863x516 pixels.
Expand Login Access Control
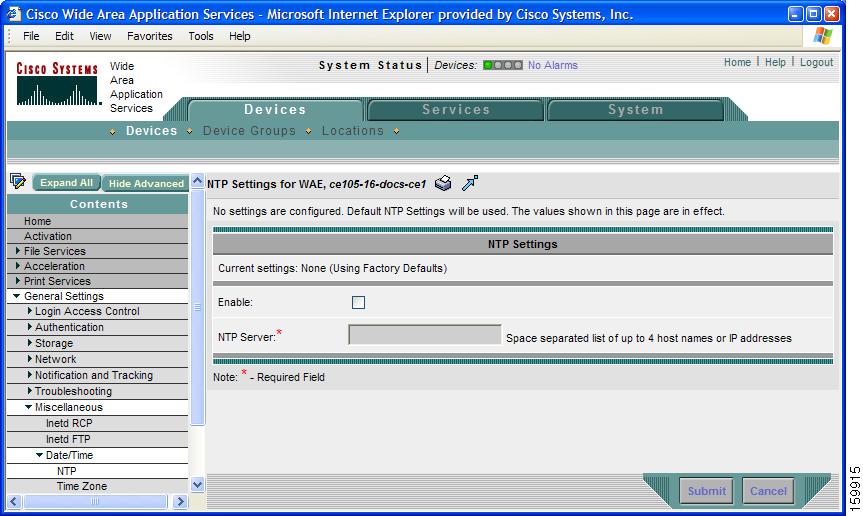point(29,311)
